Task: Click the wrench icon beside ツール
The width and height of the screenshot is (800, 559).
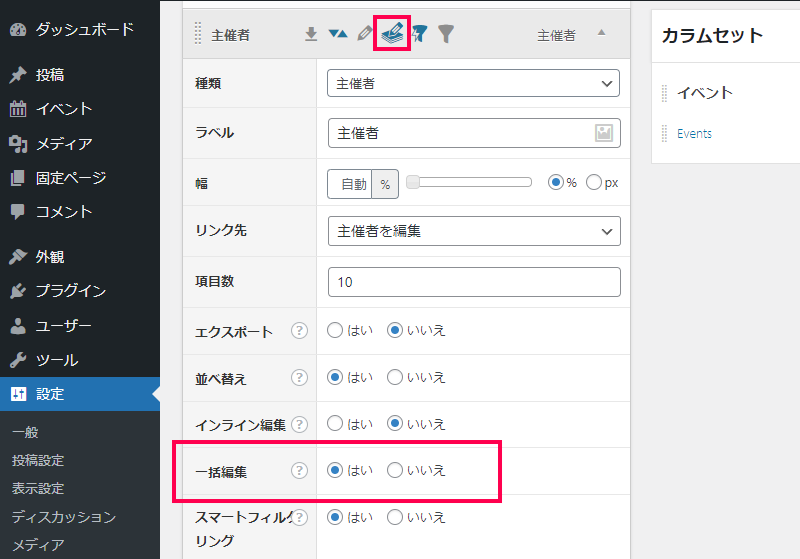Action: [18, 360]
